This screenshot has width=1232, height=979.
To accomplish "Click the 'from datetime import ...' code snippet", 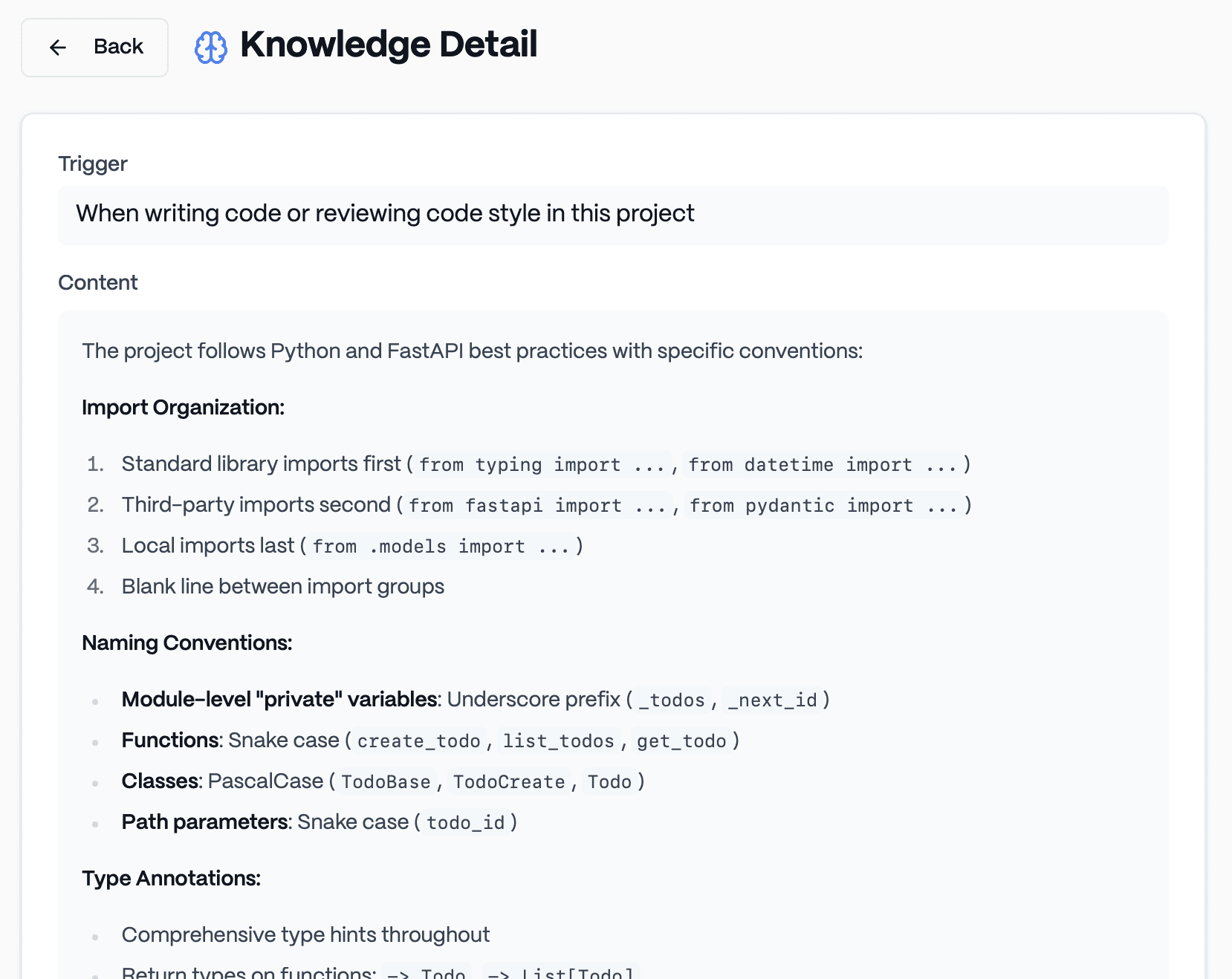I will [823, 464].
